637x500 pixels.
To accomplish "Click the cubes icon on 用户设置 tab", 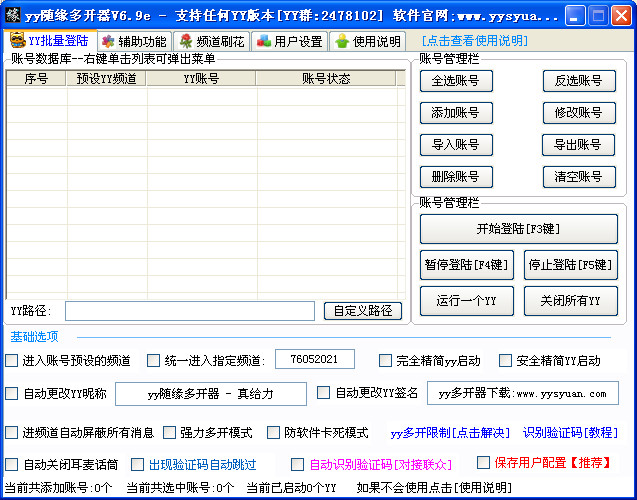I will pos(264,41).
